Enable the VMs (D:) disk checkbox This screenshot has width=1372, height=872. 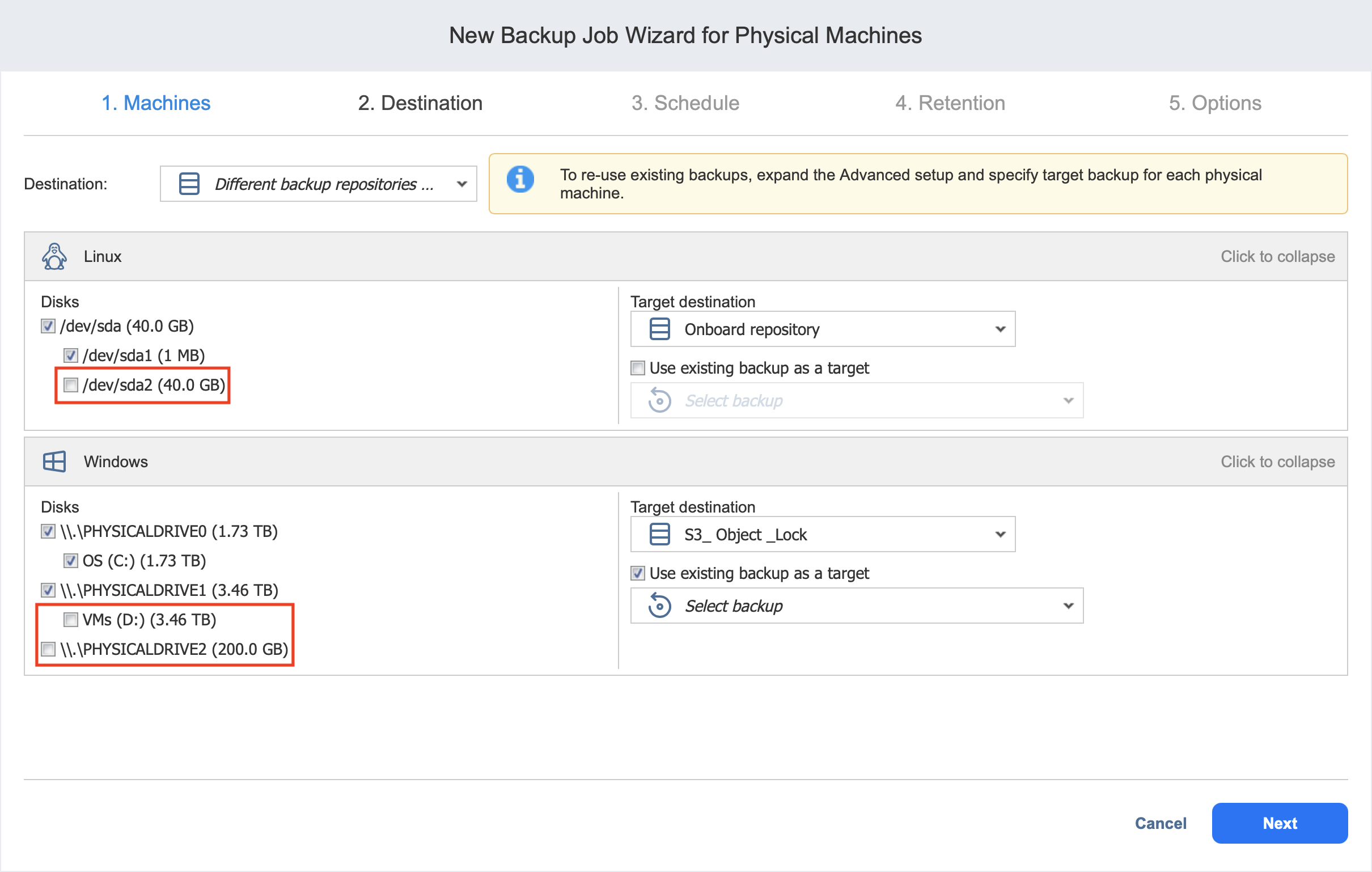point(71,620)
